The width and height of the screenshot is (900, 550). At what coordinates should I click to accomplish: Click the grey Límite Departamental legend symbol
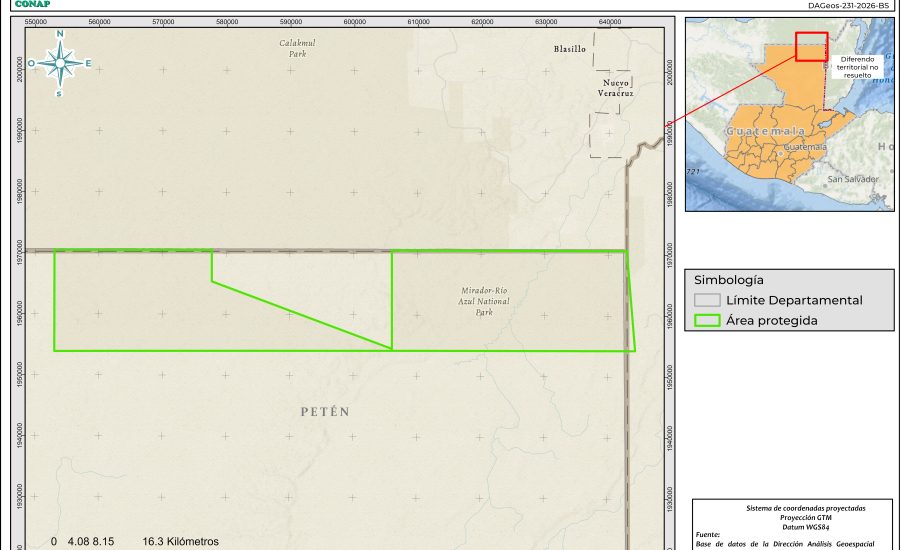707,300
